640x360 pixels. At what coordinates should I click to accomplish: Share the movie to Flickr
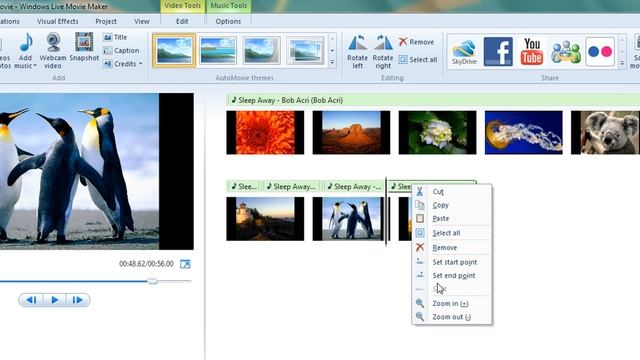coord(600,51)
